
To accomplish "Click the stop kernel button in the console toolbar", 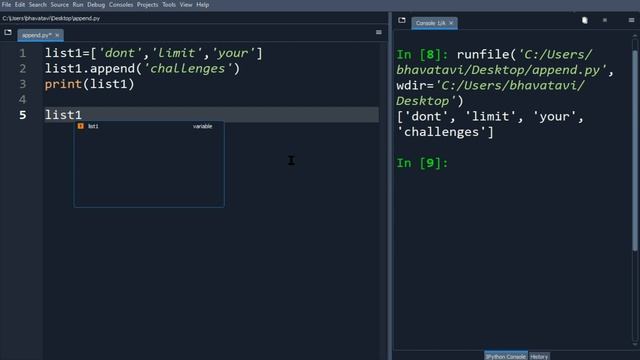I will tap(605, 20).
